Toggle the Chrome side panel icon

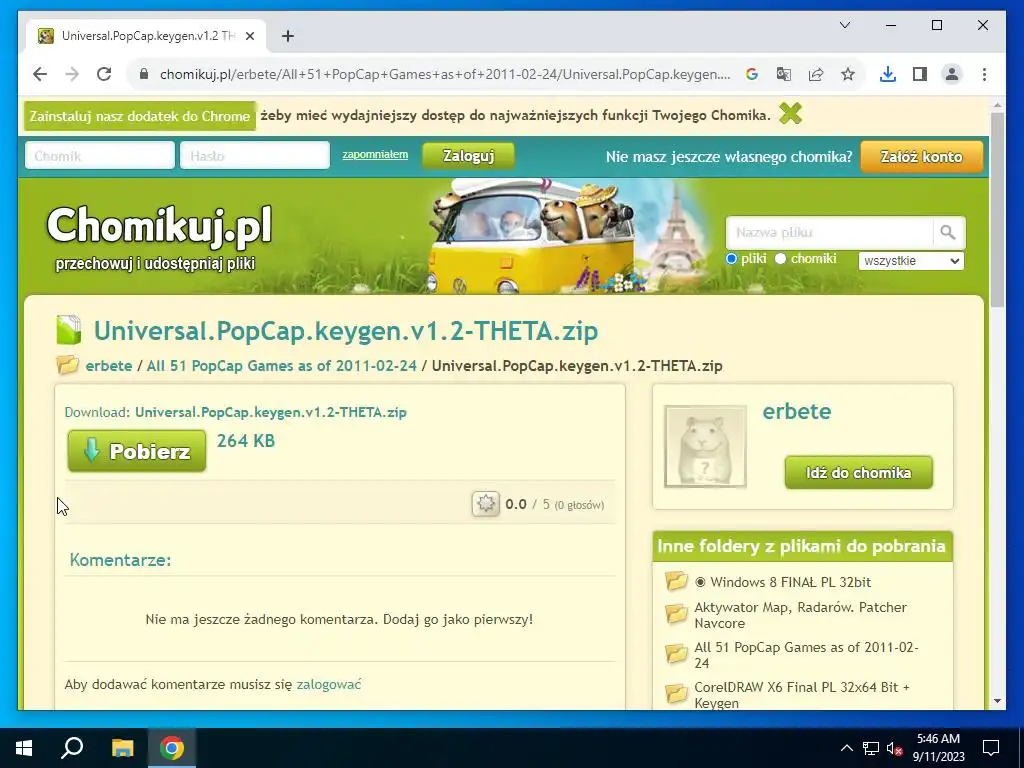(920, 74)
